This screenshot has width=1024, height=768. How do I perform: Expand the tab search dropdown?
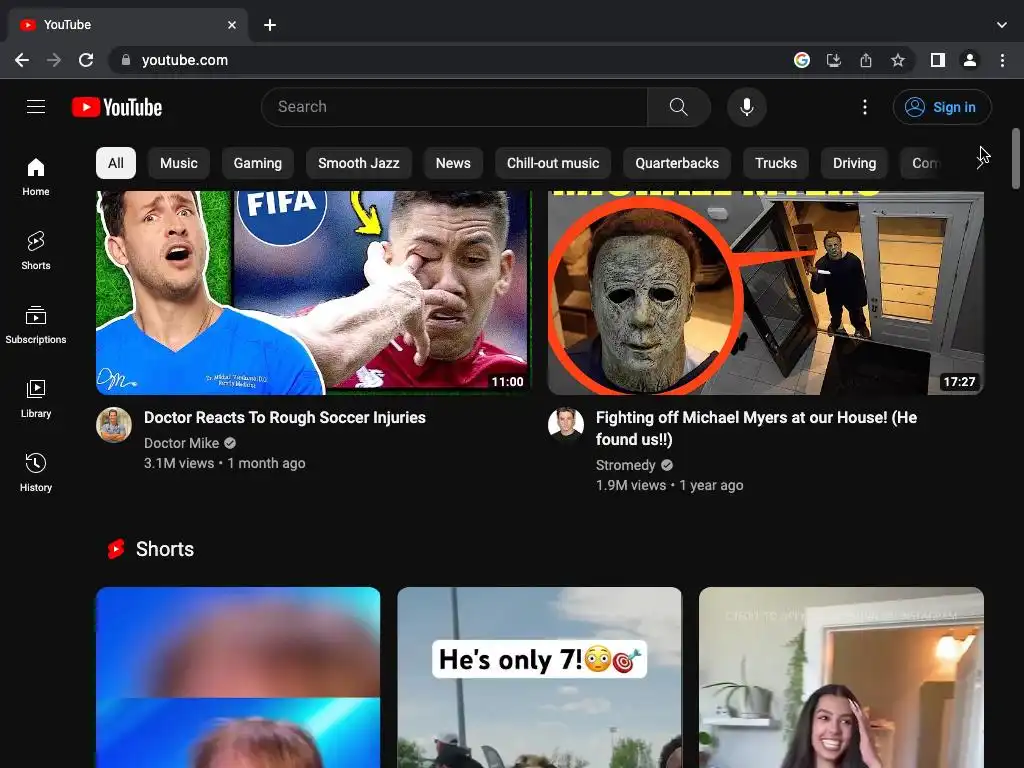[x=1002, y=25]
